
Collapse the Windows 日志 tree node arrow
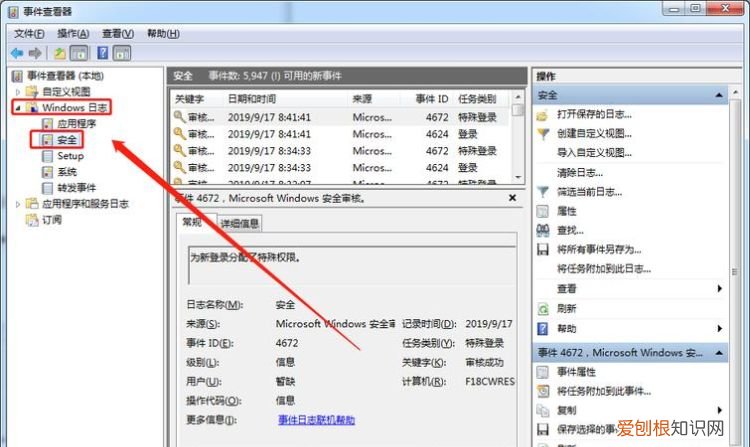18,108
